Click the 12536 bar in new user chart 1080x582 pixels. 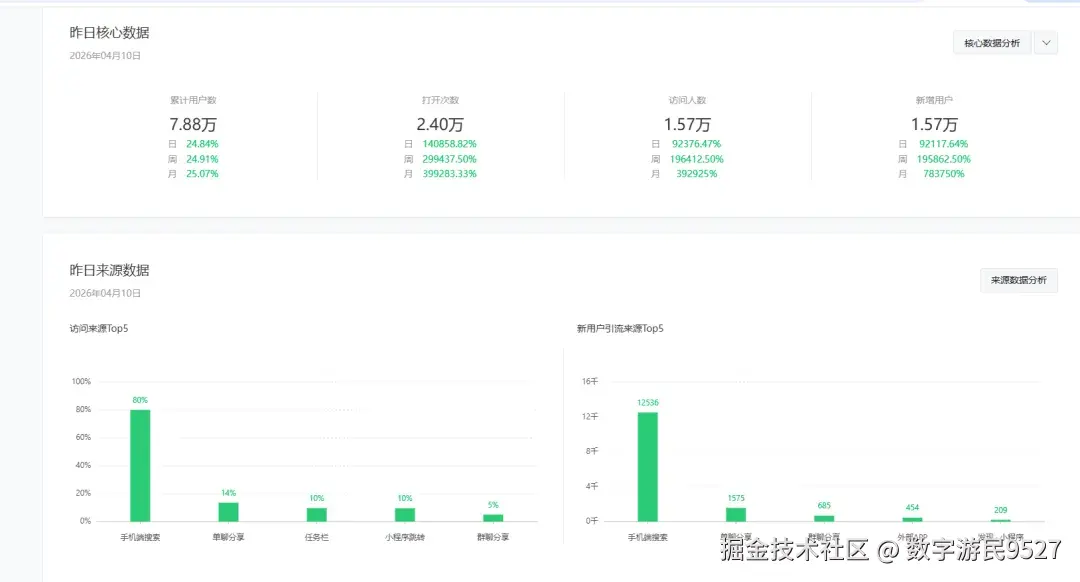coord(646,464)
